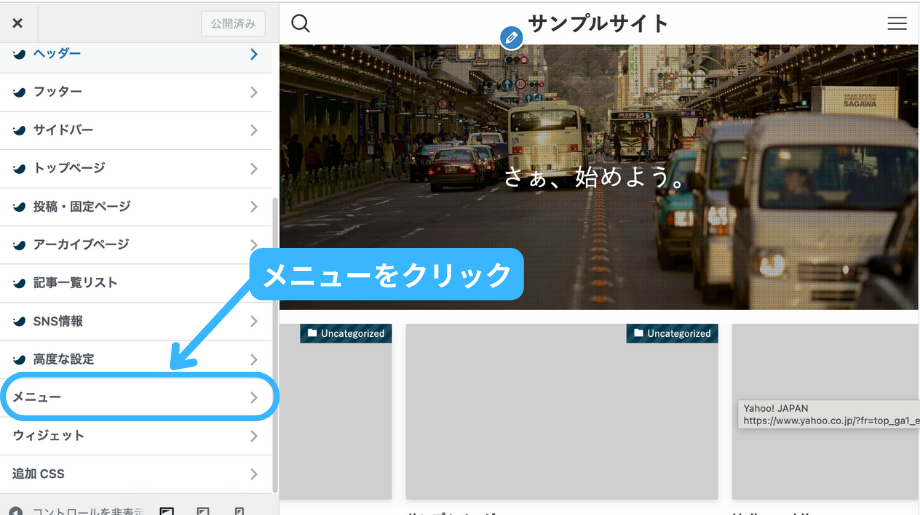Open the フッター settings panel

click(x=136, y=92)
